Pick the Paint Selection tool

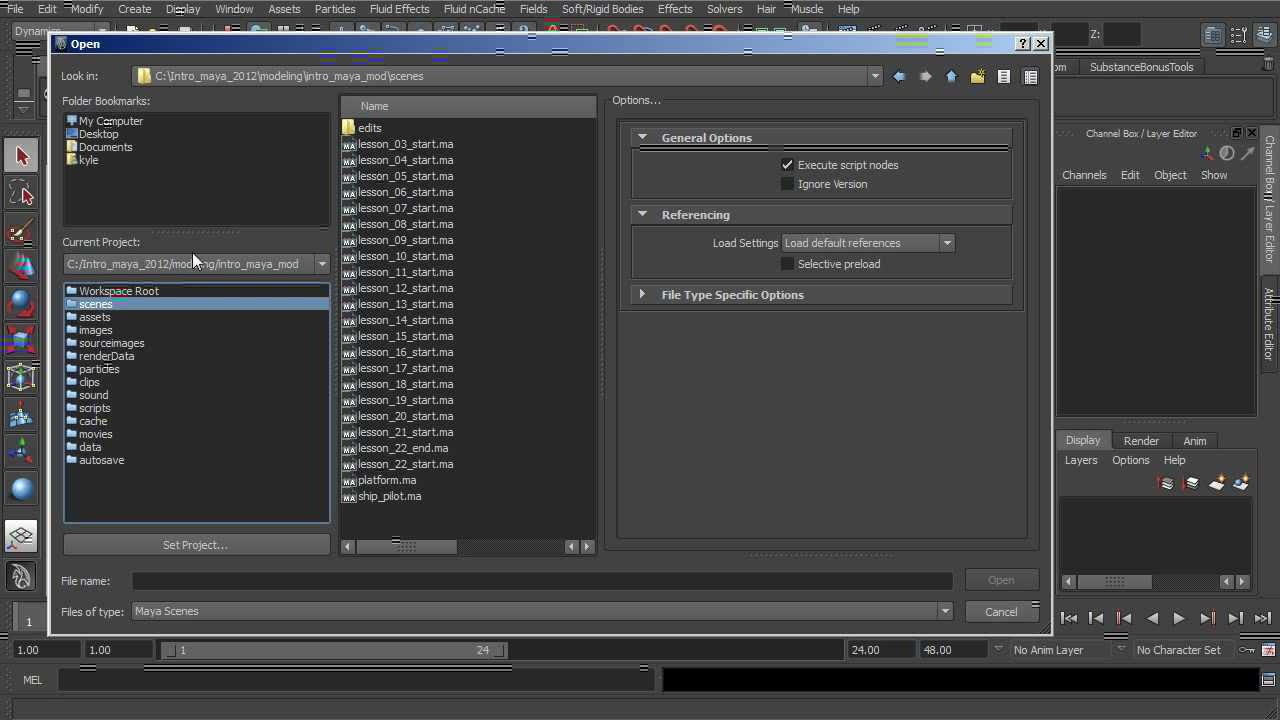coord(21,230)
